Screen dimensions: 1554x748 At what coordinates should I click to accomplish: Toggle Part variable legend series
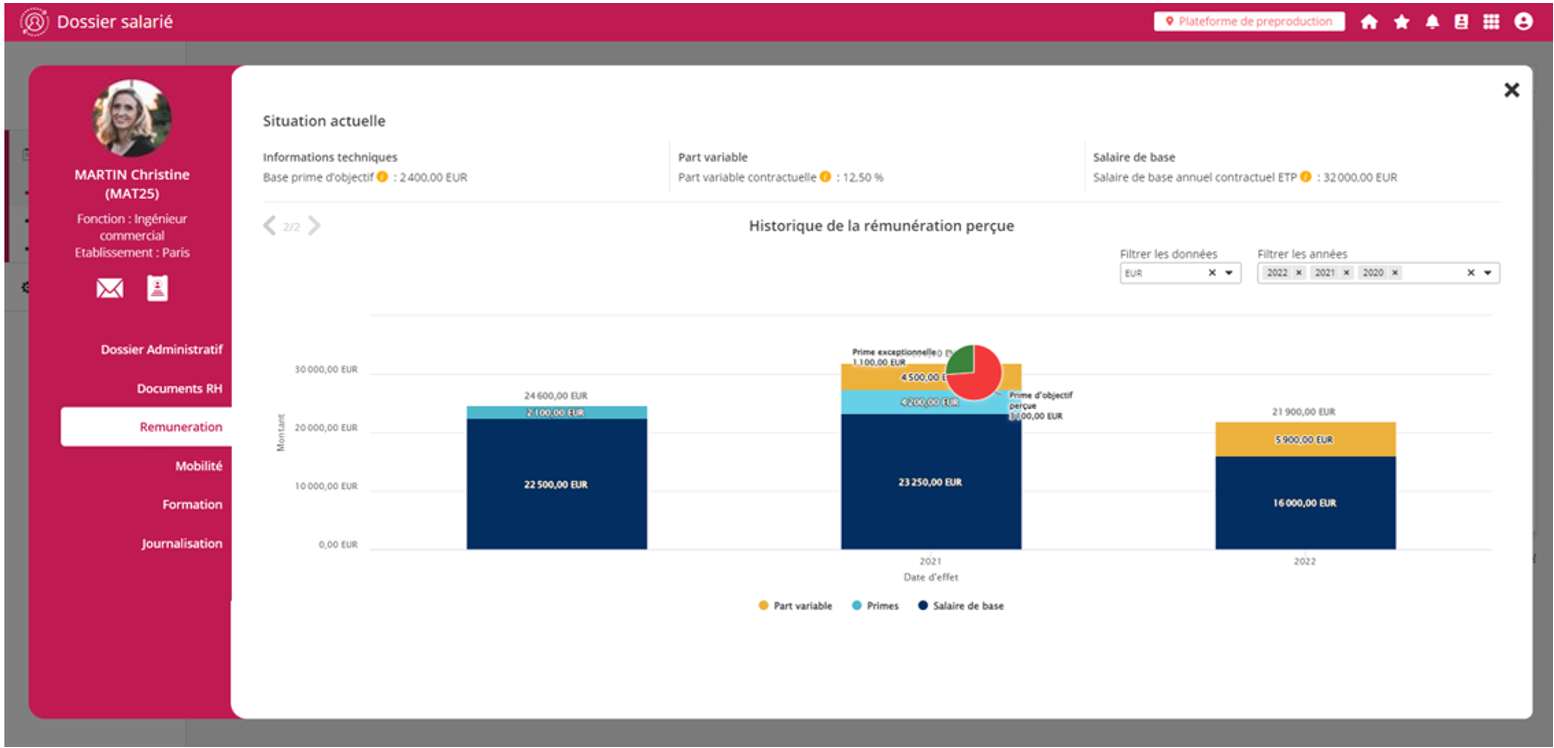point(795,606)
